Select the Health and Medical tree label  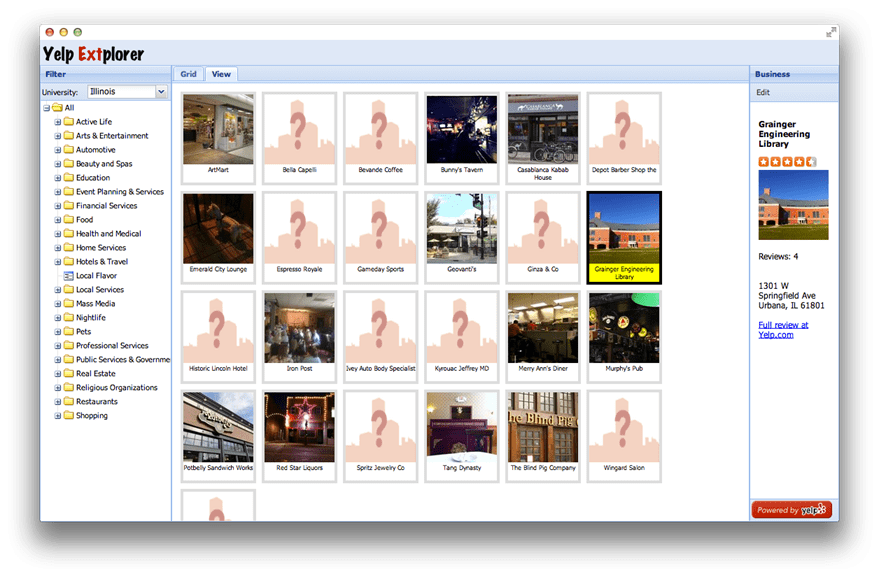[x=109, y=234]
